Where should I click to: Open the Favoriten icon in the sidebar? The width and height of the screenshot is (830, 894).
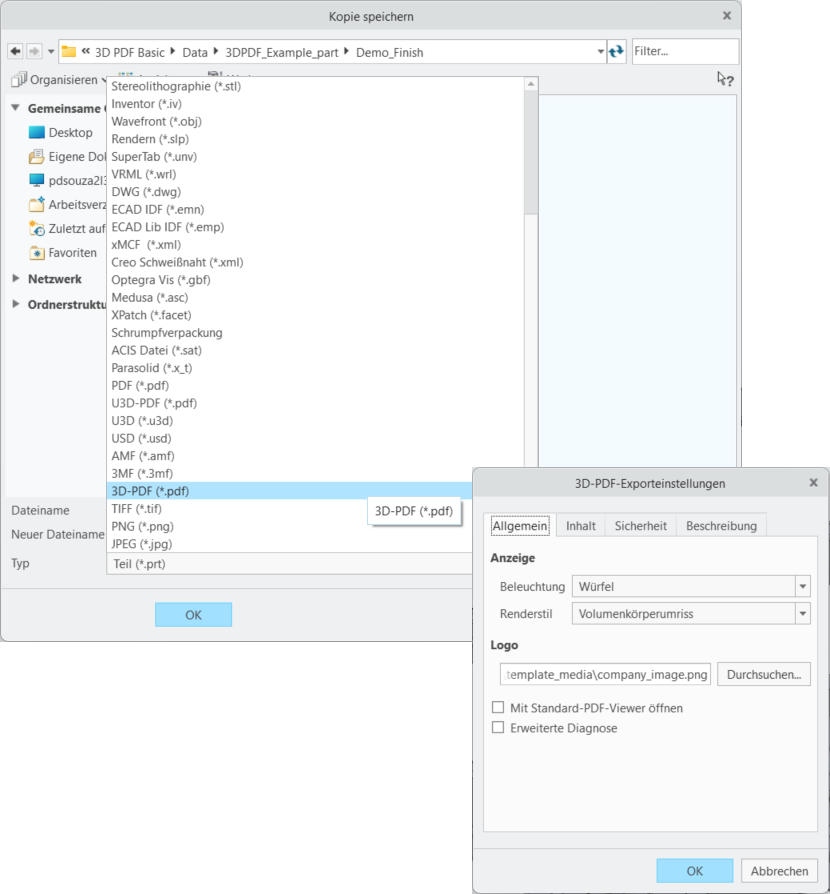click(x=36, y=253)
